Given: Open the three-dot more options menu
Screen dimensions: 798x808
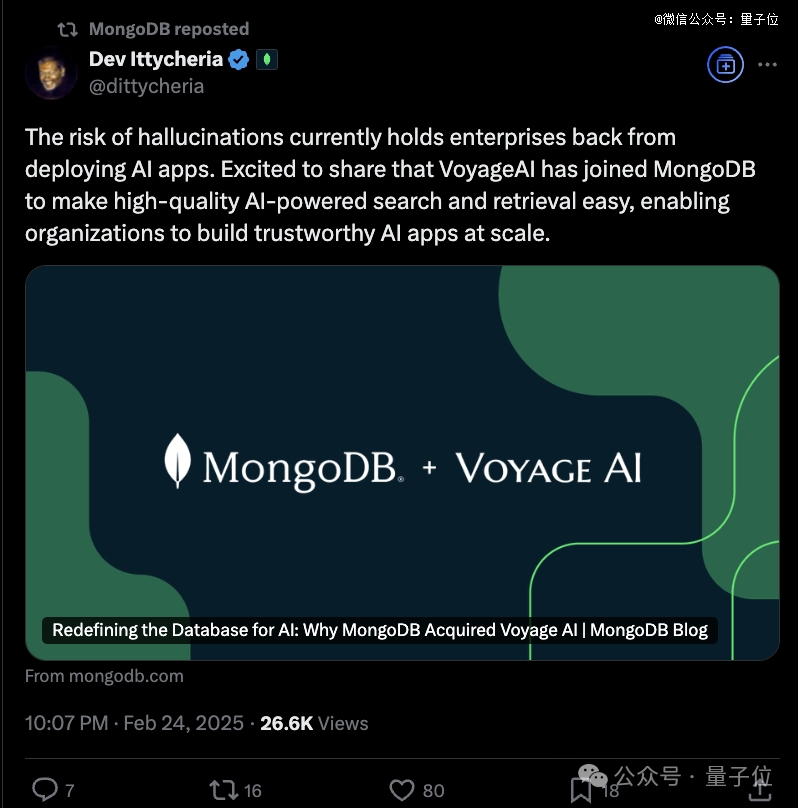Looking at the screenshot, I should tap(767, 65).
